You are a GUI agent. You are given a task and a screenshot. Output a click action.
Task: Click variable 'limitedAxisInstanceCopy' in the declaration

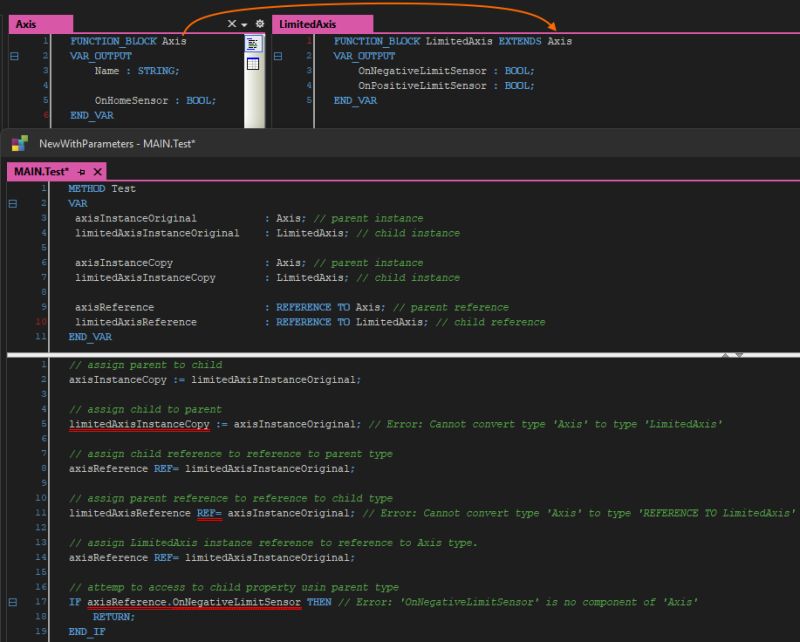[x=145, y=278]
